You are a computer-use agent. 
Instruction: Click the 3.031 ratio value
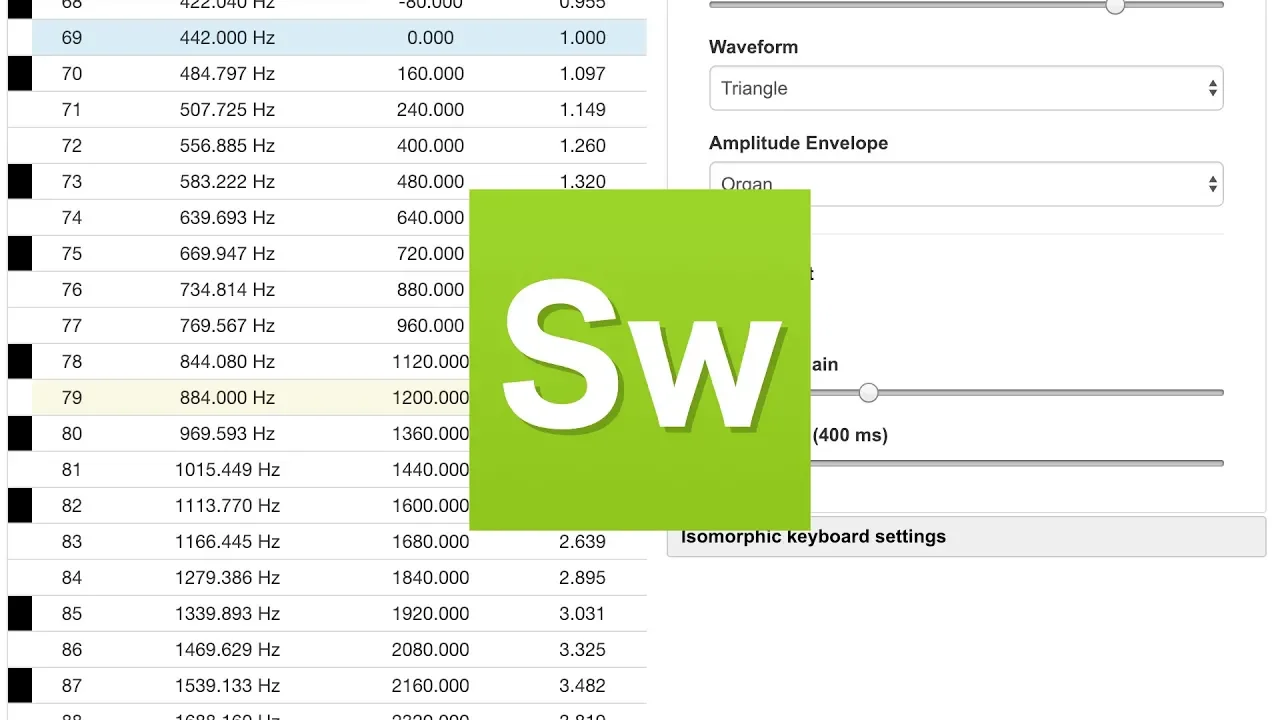point(582,614)
